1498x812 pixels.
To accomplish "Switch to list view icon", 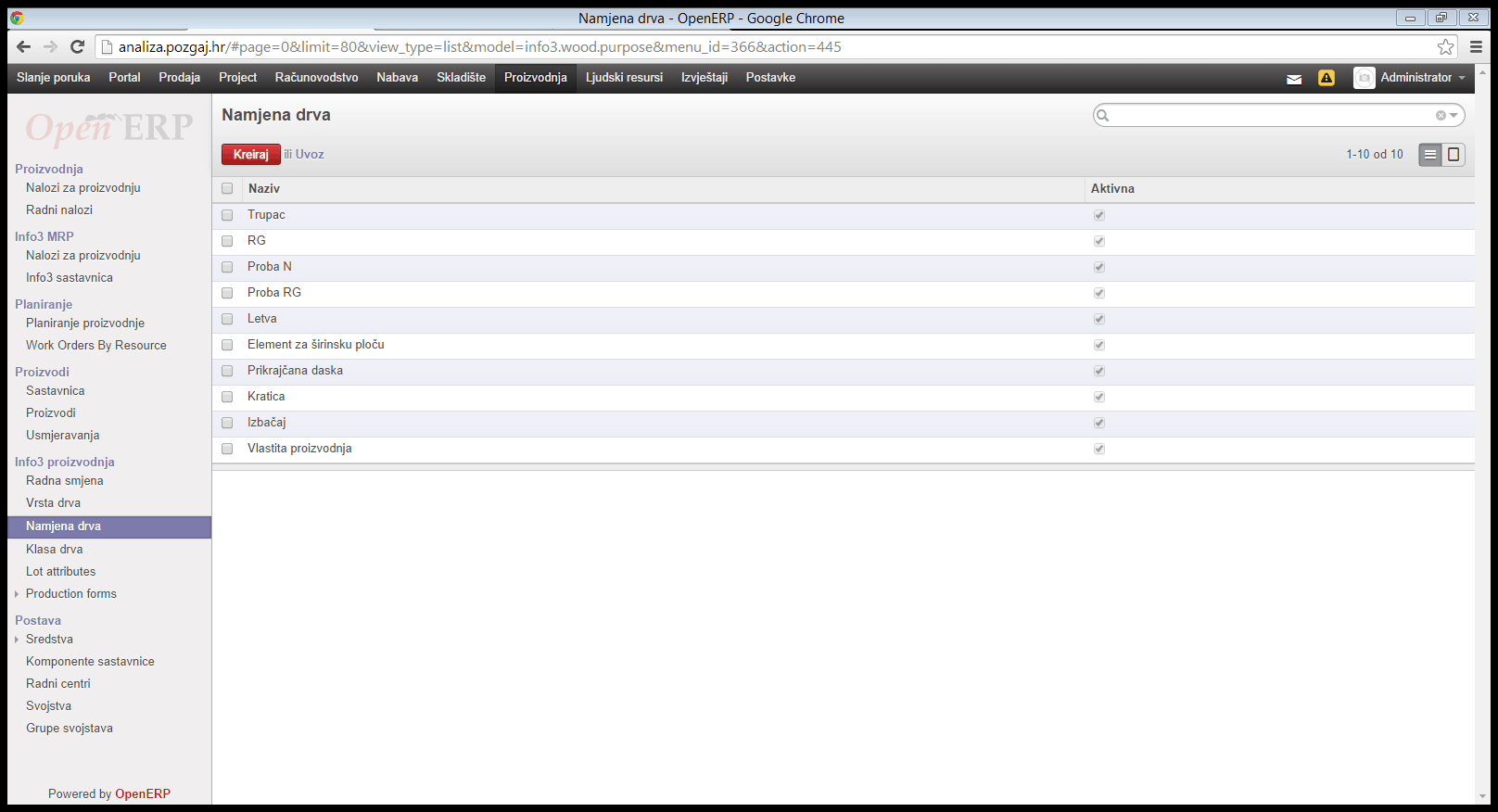I will pos(1430,155).
